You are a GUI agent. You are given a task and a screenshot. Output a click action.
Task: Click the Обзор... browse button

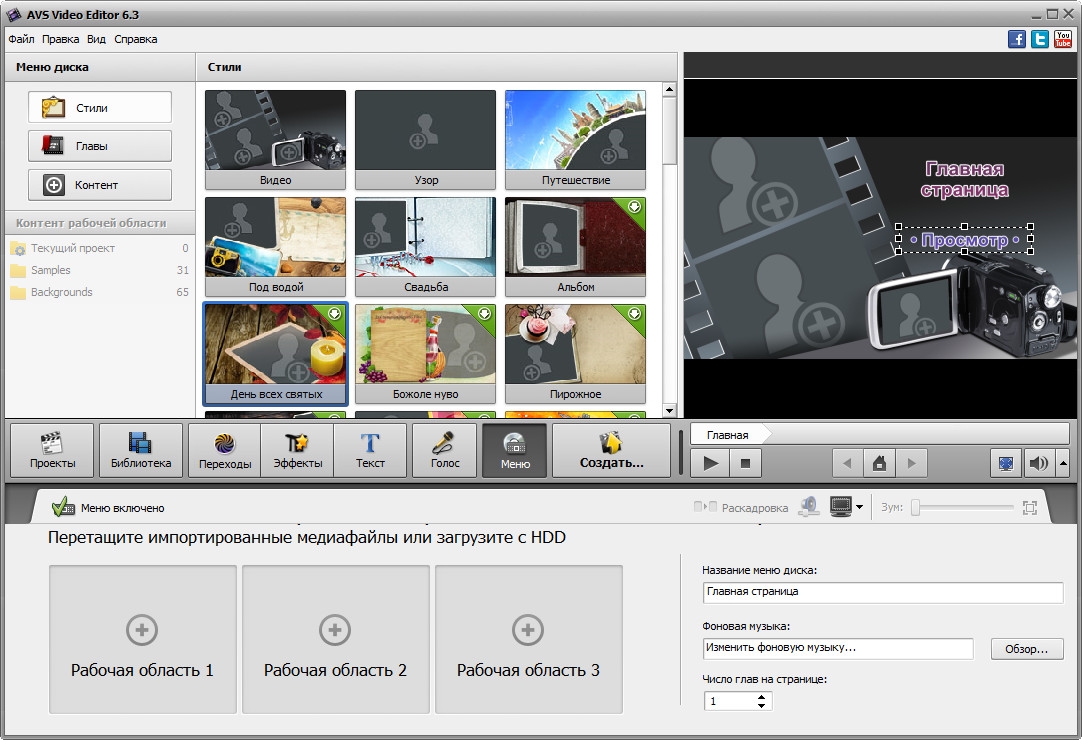(1027, 649)
